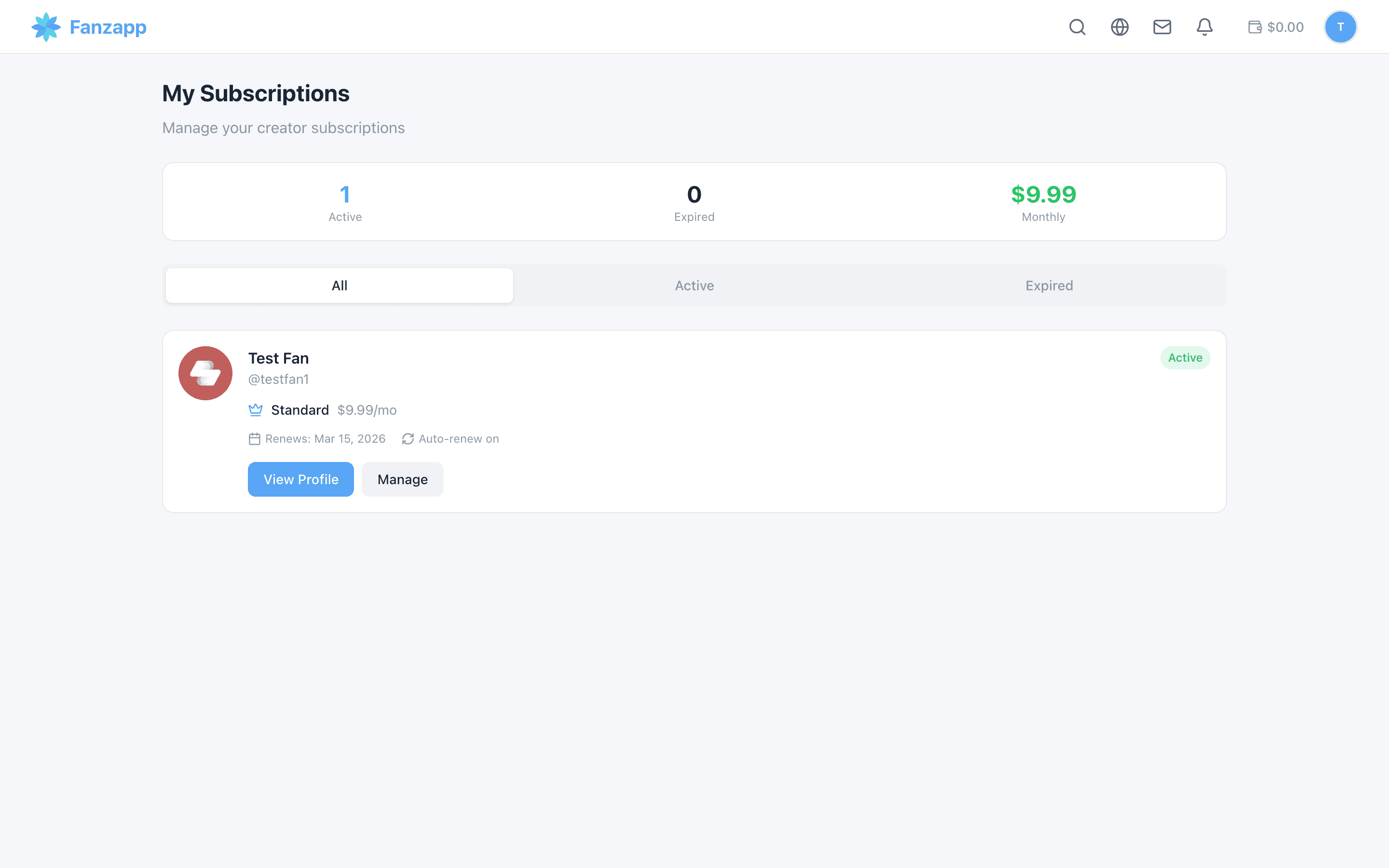
Task: Click the wallet balance $0.00
Action: (x=1276, y=27)
